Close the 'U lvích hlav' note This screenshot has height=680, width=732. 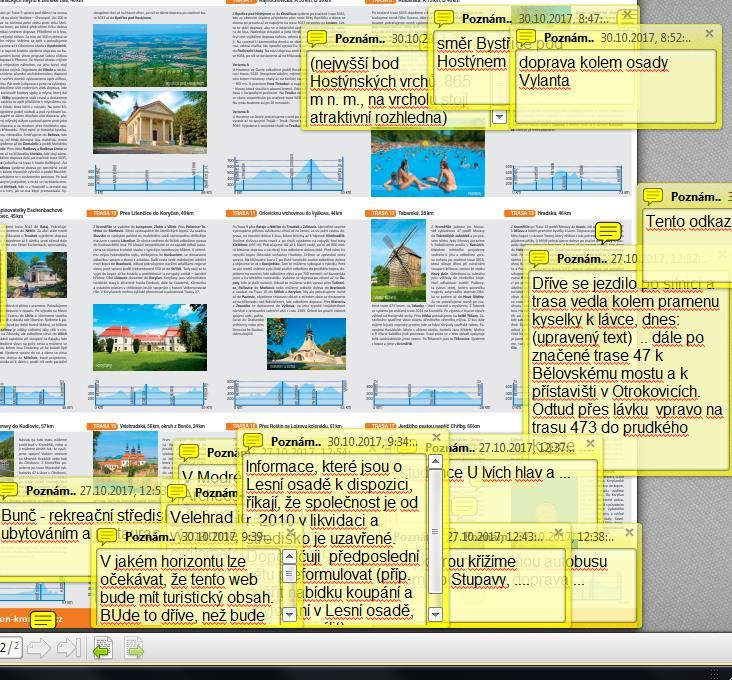590,443
